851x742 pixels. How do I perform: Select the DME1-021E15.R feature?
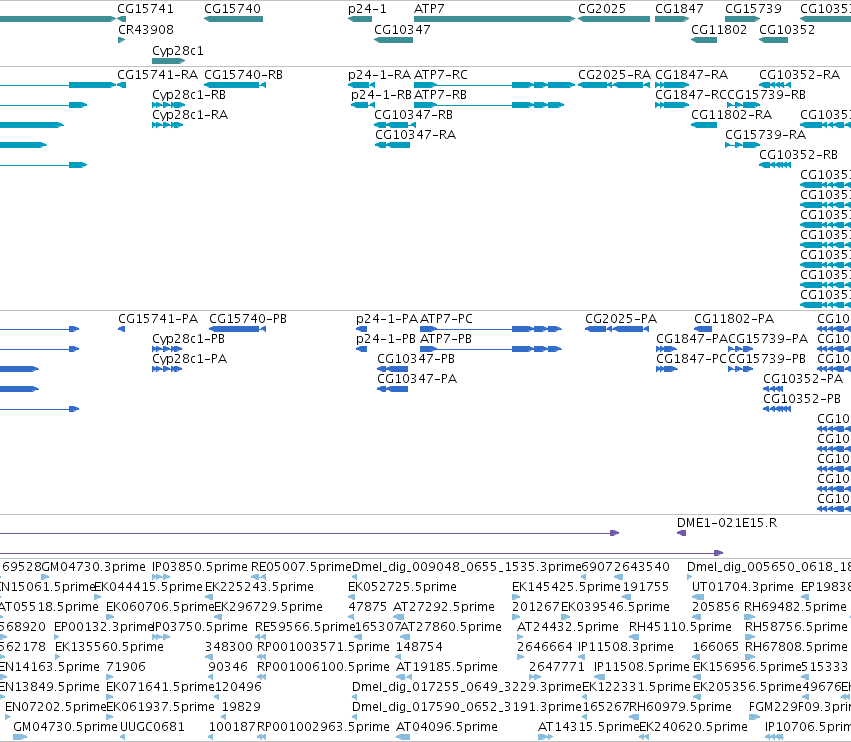coord(682,533)
